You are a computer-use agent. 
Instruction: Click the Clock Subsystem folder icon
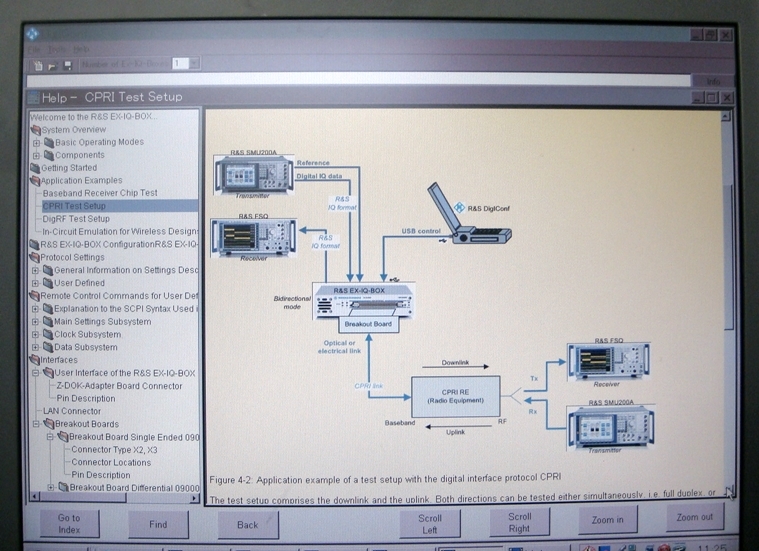(47, 334)
